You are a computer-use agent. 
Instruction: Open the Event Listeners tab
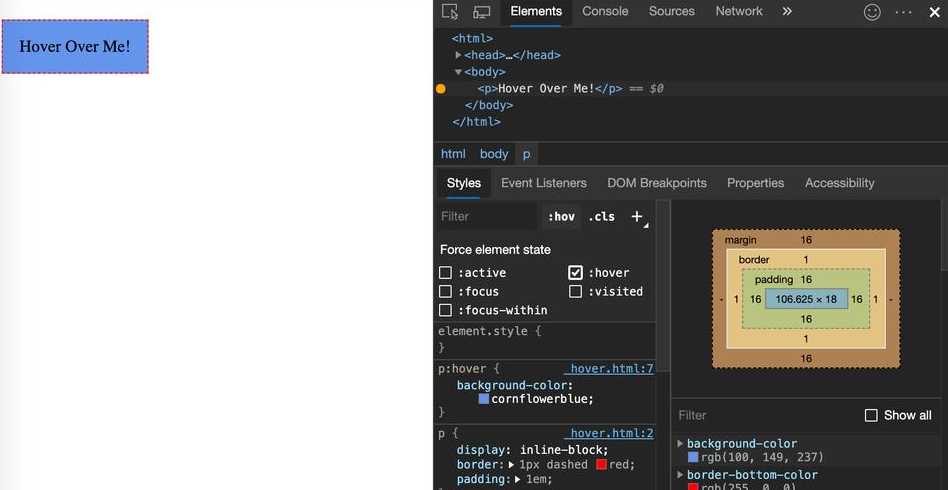[x=544, y=183]
